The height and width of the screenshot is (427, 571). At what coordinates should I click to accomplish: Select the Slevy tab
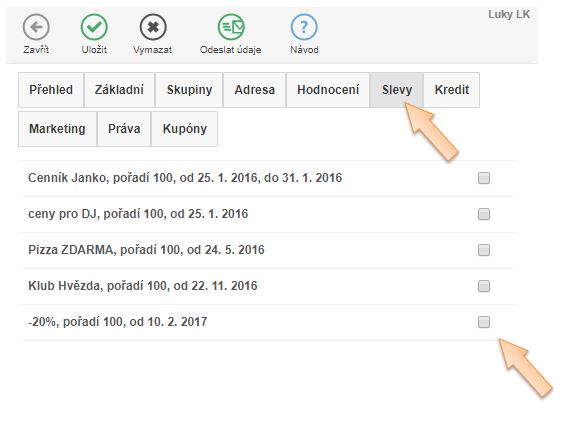397,90
